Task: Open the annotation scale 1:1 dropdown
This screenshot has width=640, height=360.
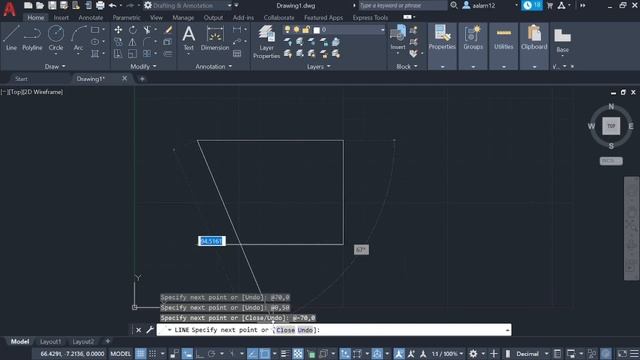Action: point(447,353)
